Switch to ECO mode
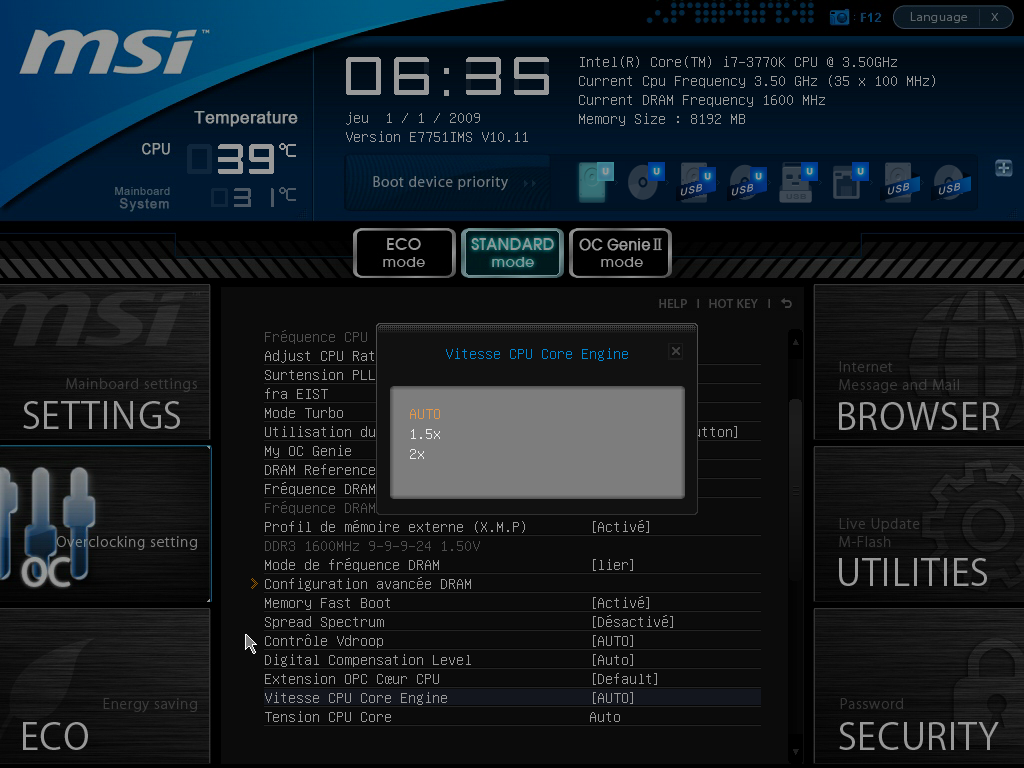The image size is (1024, 768). (x=404, y=253)
